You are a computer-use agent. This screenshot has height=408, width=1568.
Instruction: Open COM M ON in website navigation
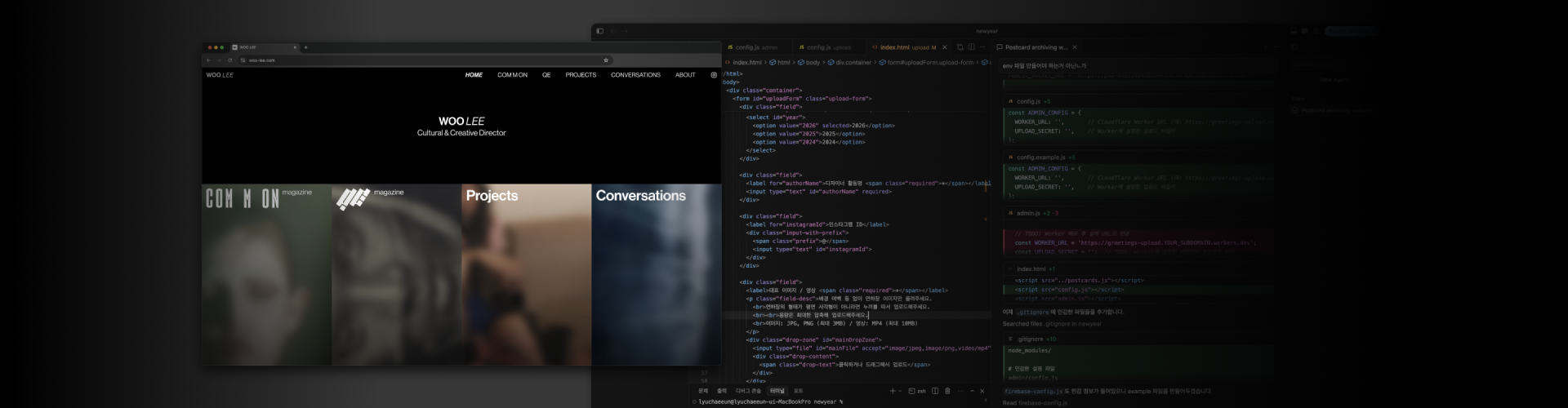click(x=512, y=75)
